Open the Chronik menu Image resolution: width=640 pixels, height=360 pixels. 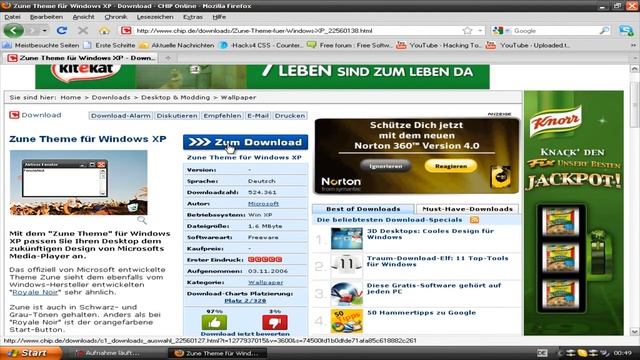tap(116, 17)
